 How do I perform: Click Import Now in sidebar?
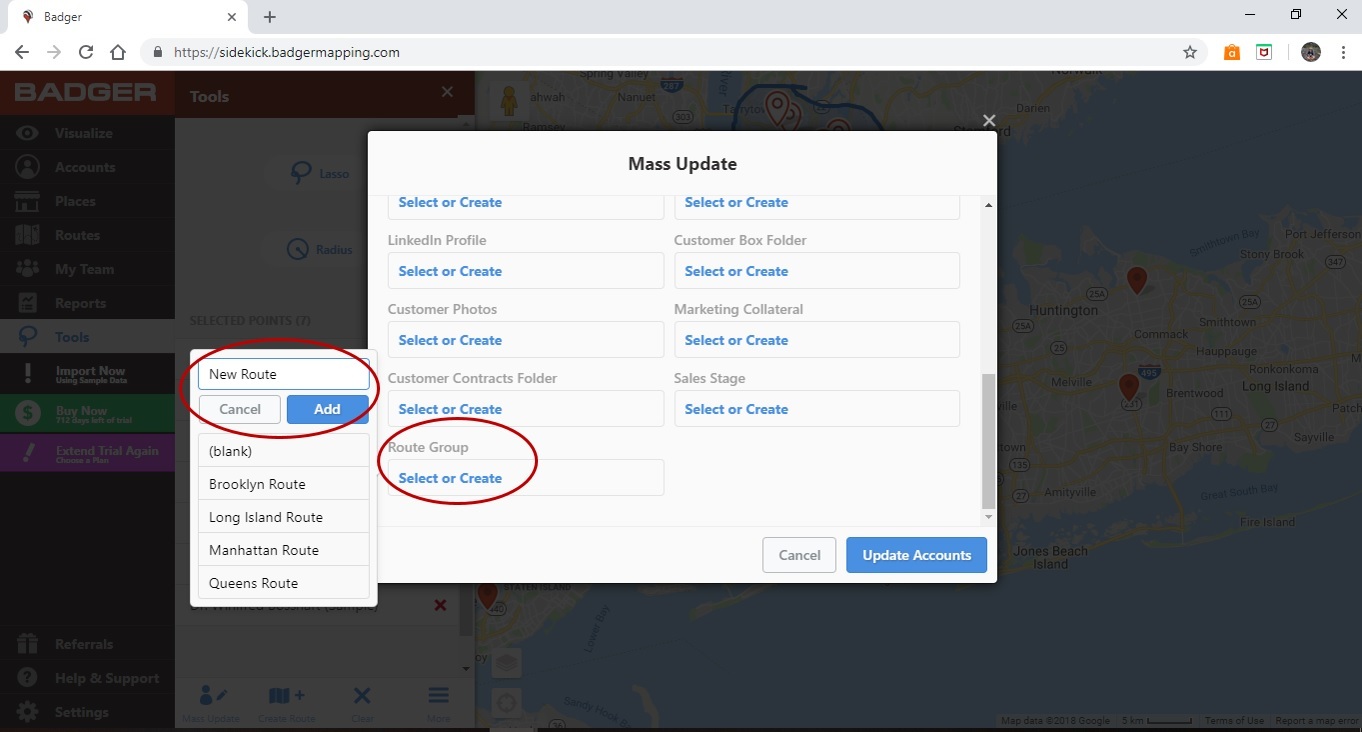click(87, 374)
